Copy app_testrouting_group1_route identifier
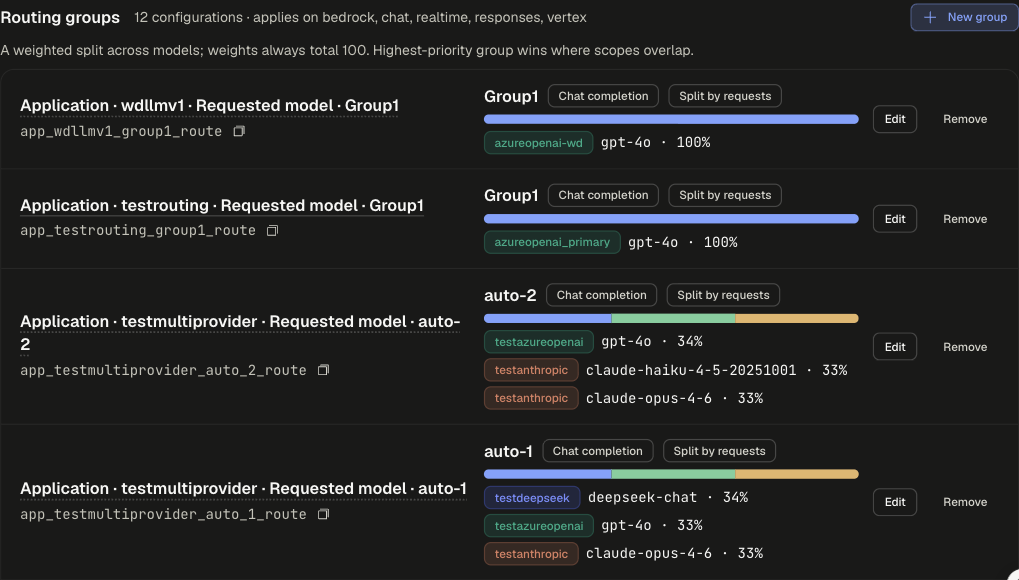 [x=273, y=231]
